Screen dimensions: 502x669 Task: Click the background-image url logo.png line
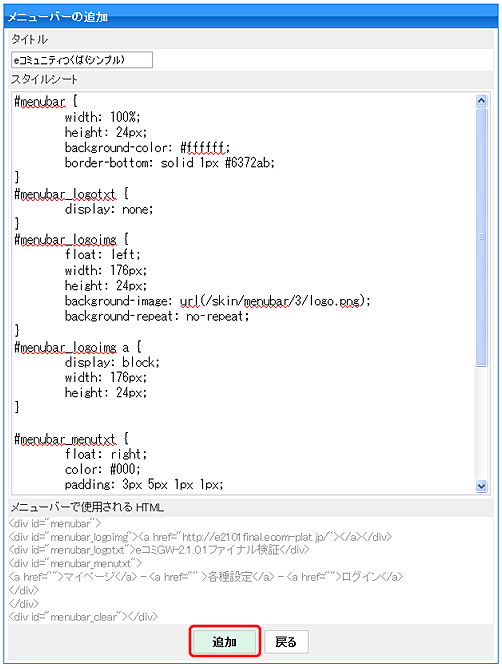point(218,301)
